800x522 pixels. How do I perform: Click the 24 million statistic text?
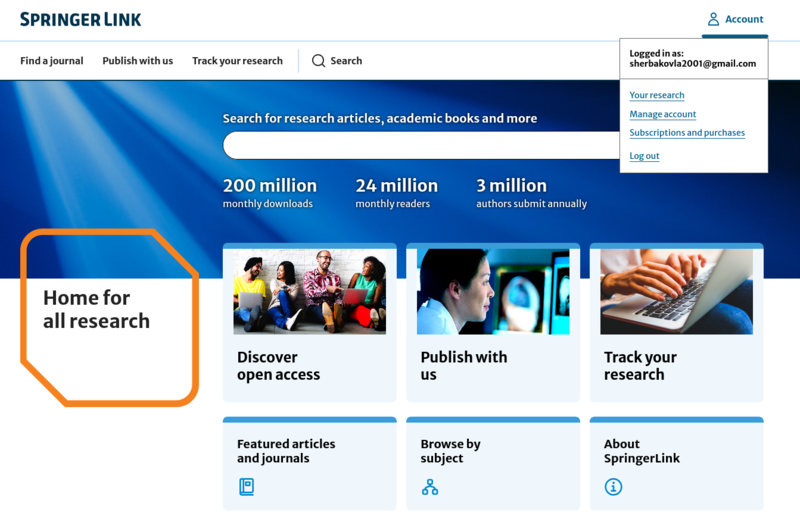point(396,185)
